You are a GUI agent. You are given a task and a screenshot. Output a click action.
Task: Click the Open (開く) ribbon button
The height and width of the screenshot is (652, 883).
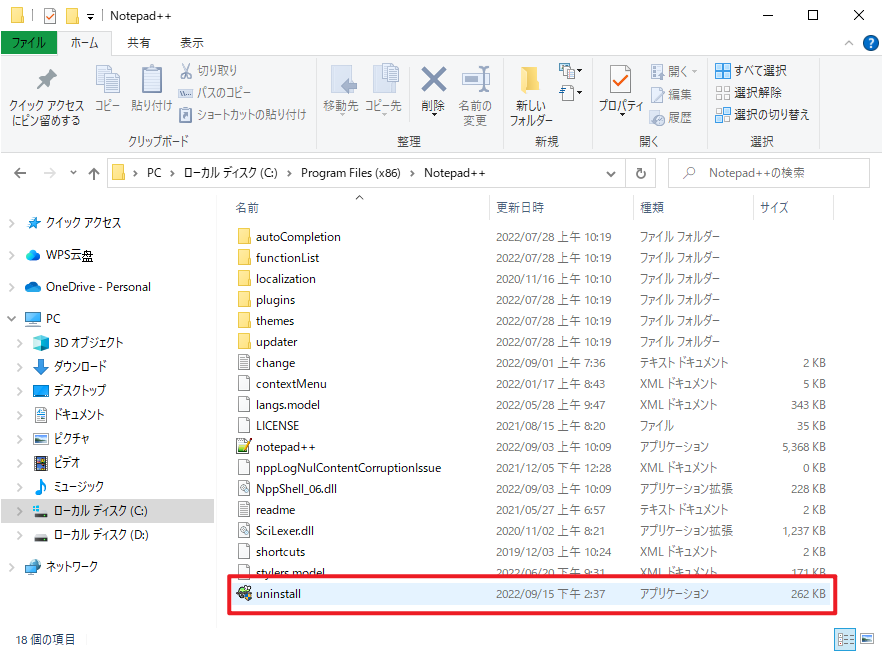674,72
